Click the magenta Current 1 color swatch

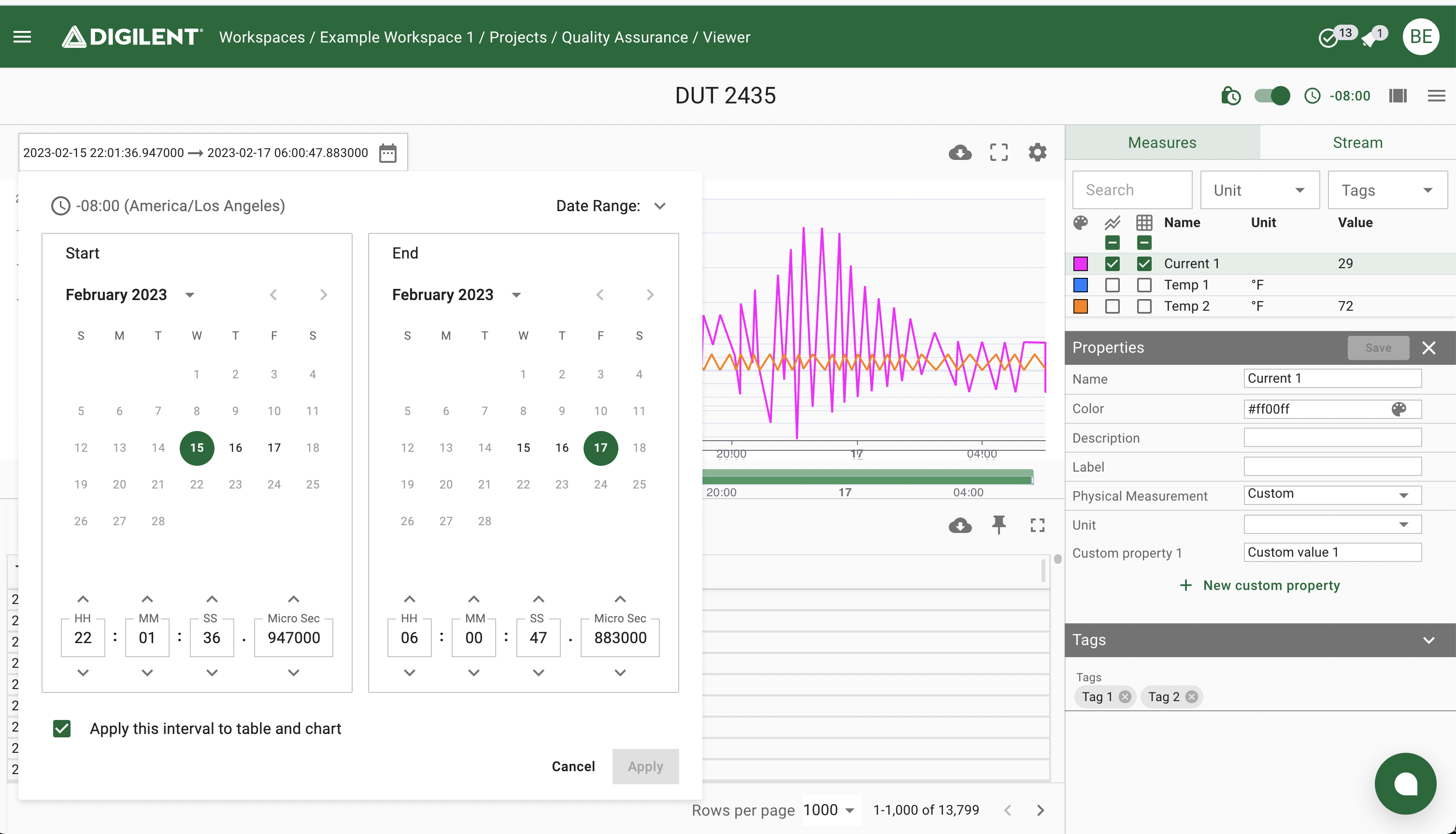pyautogui.click(x=1080, y=264)
